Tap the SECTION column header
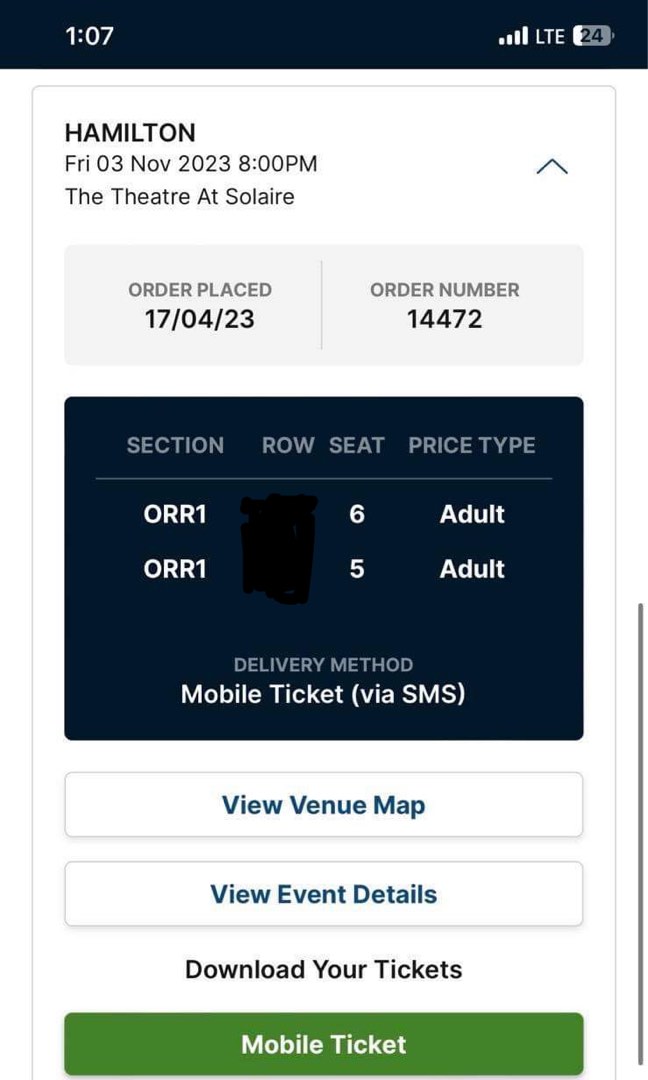Viewport: 648px width, 1080px height. pyautogui.click(x=175, y=445)
